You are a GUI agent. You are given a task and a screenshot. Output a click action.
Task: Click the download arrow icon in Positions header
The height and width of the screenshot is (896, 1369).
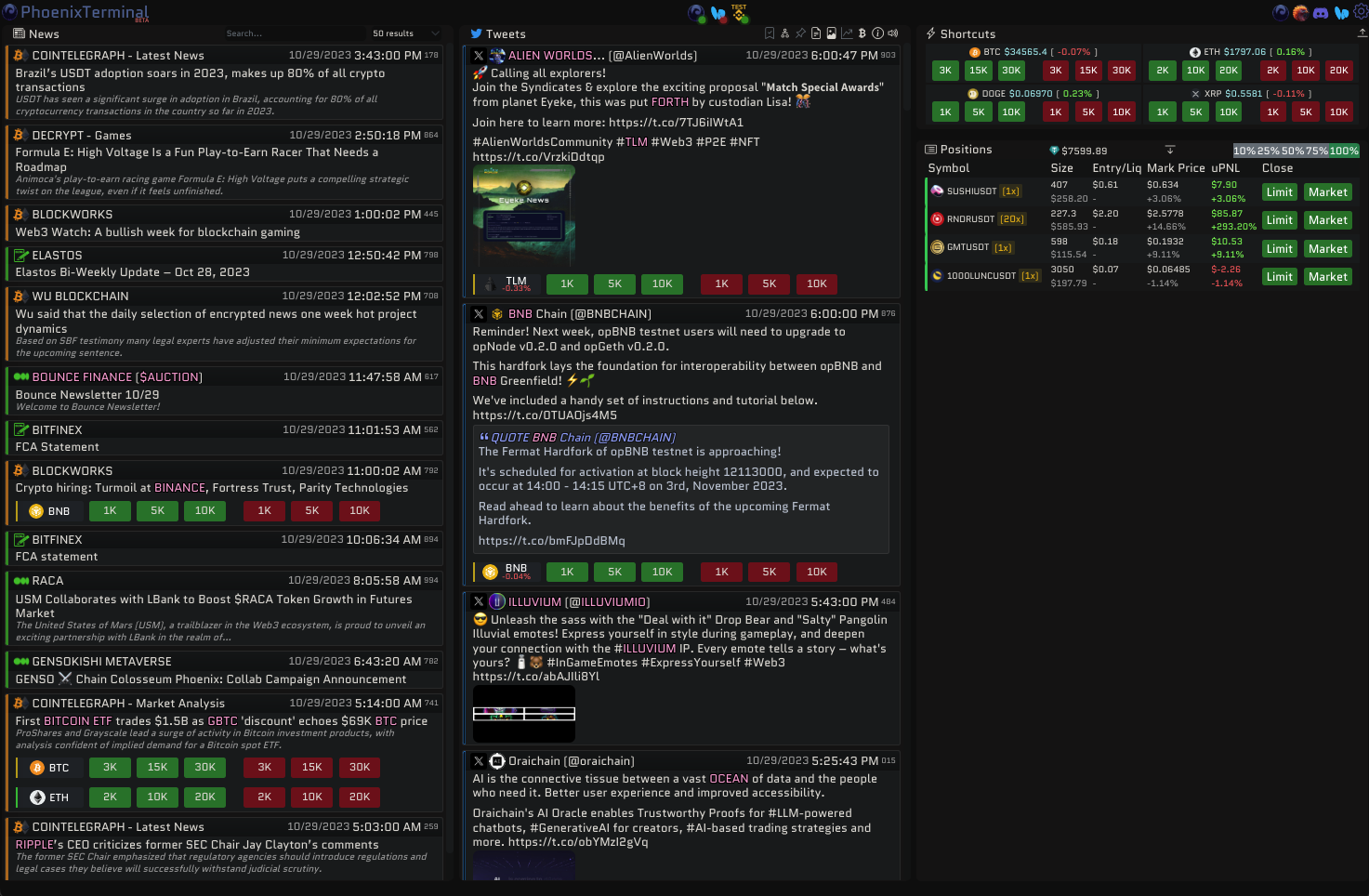click(1170, 150)
